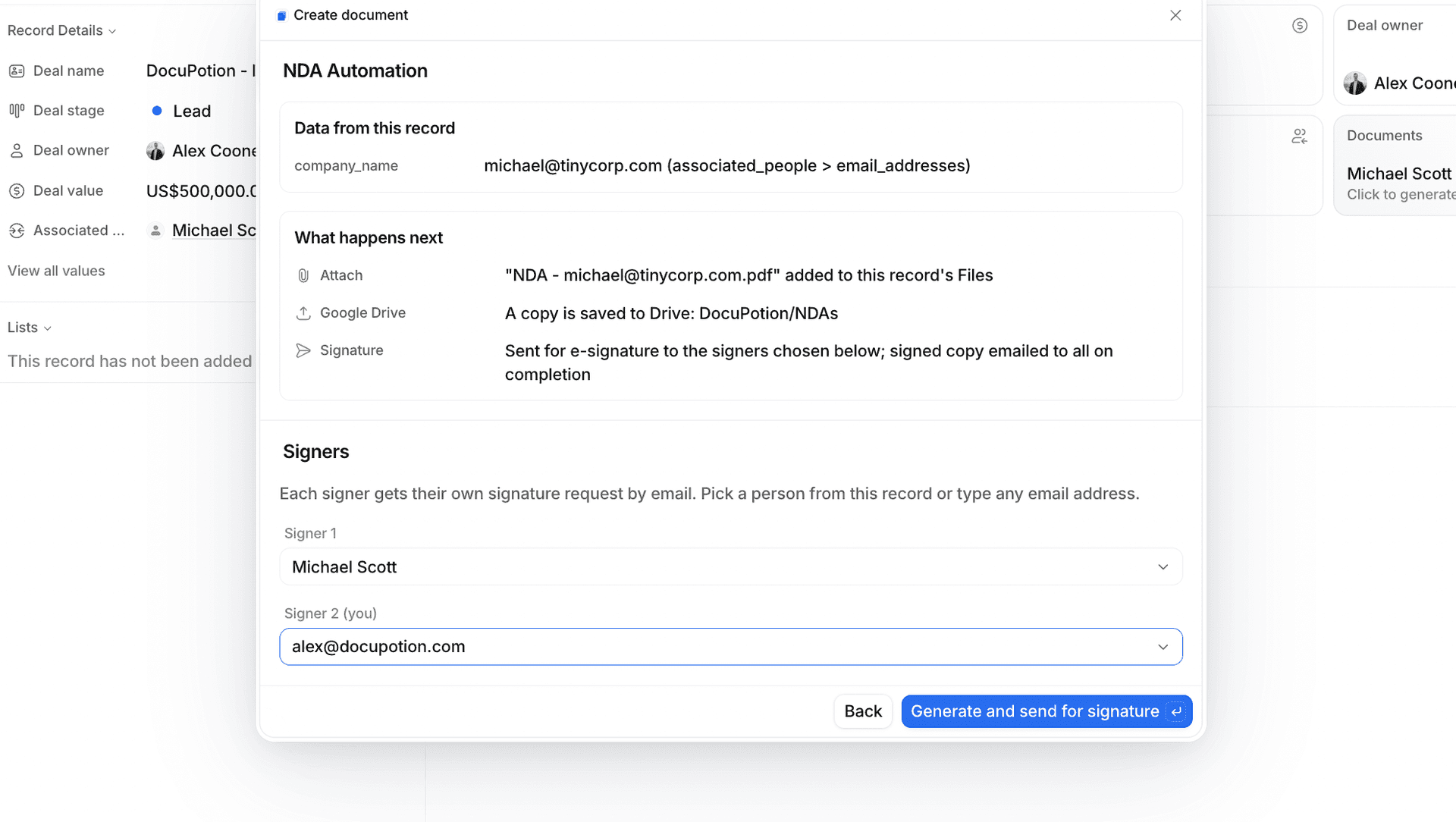
Task: Open the Signer 2 alex@docupotion.com dropdown
Action: click(x=731, y=647)
